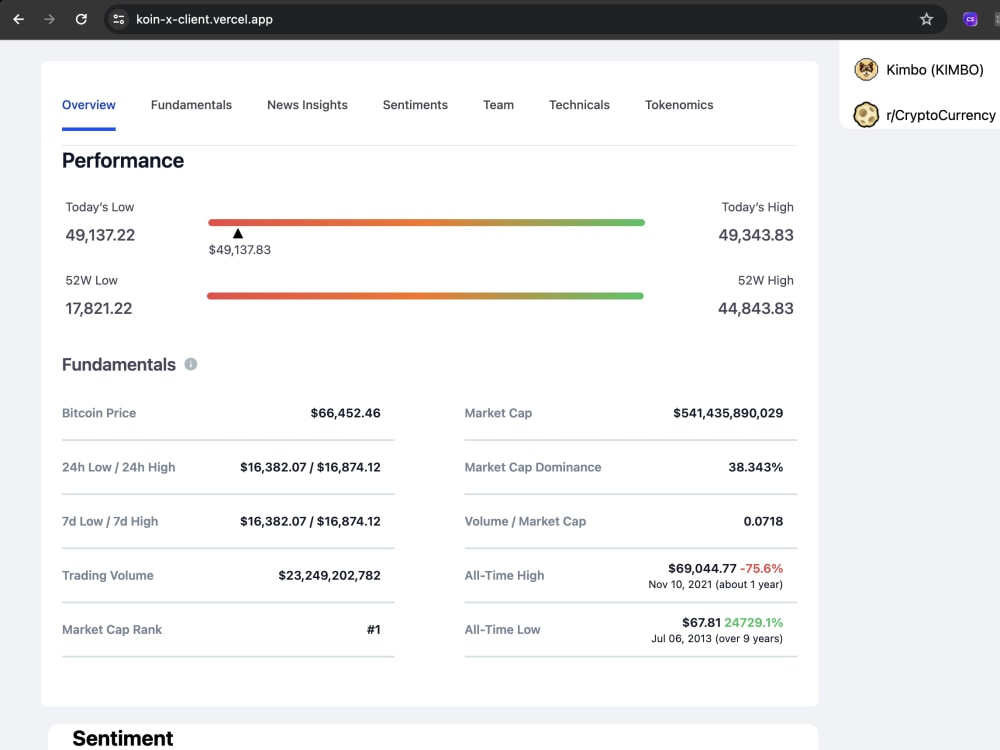
Task: Click the Volume / Market Cap label
Action: click(x=525, y=521)
